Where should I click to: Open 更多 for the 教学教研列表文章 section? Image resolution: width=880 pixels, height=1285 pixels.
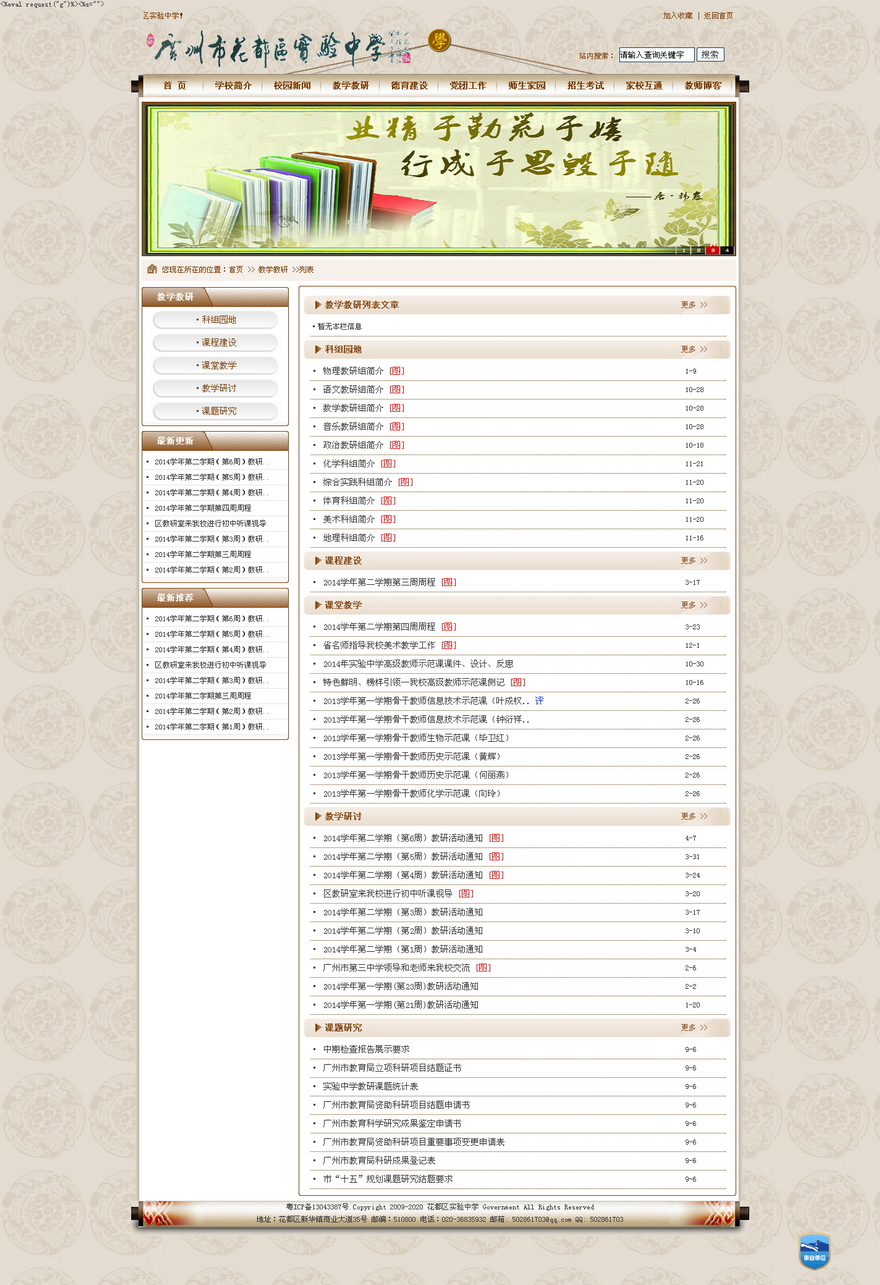pos(694,305)
